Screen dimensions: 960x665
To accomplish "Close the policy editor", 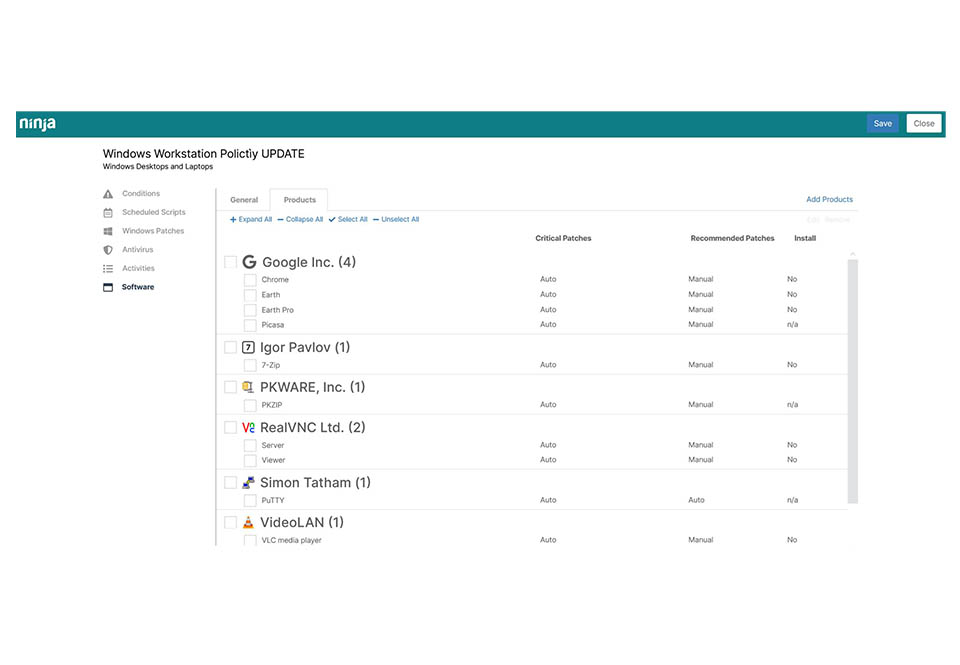I will pyautogui.click(x=924, y=124).
